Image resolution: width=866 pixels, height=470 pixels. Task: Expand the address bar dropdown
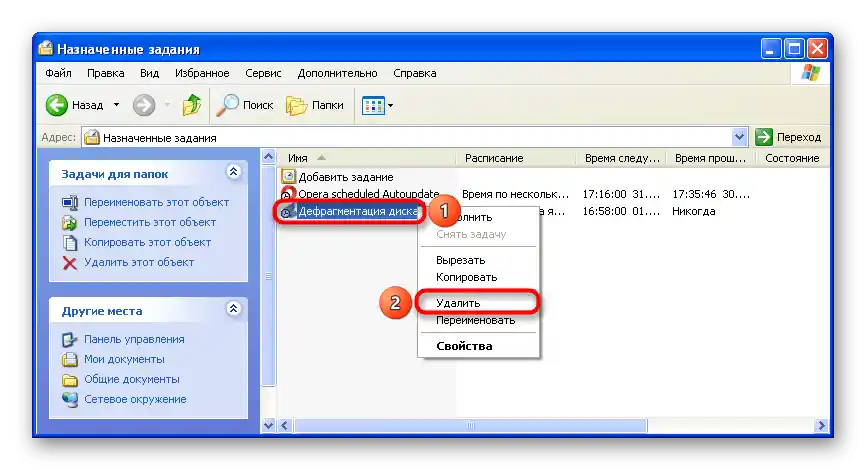[739, 137]
